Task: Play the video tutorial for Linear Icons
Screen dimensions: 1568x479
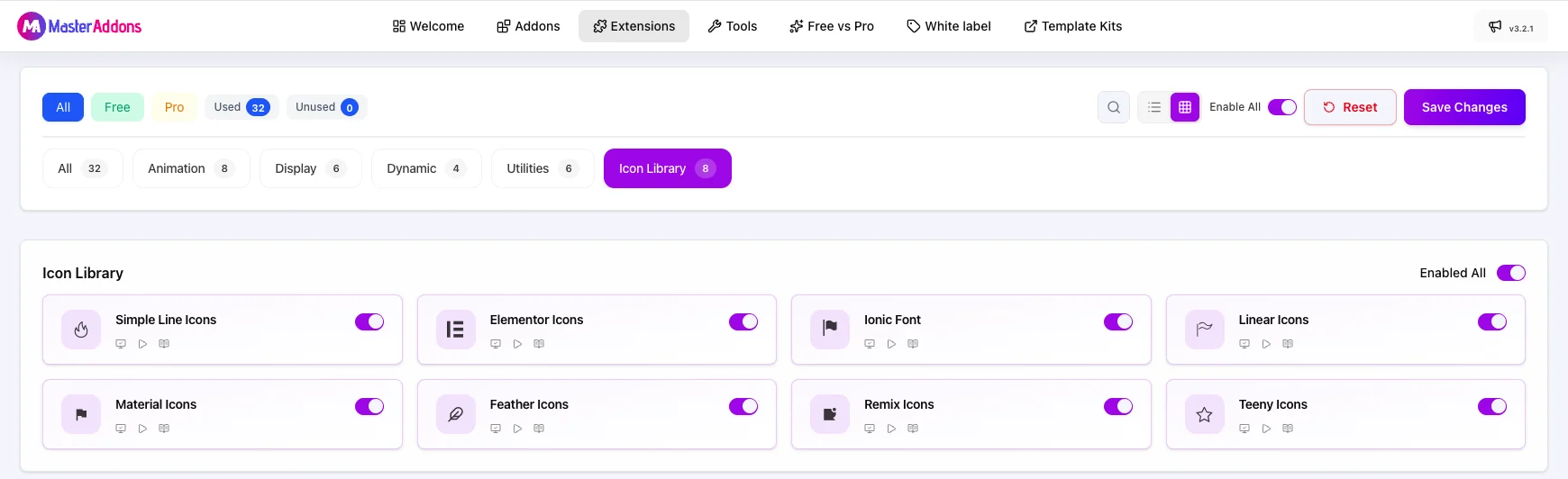Action: [x=1266, y=344]
